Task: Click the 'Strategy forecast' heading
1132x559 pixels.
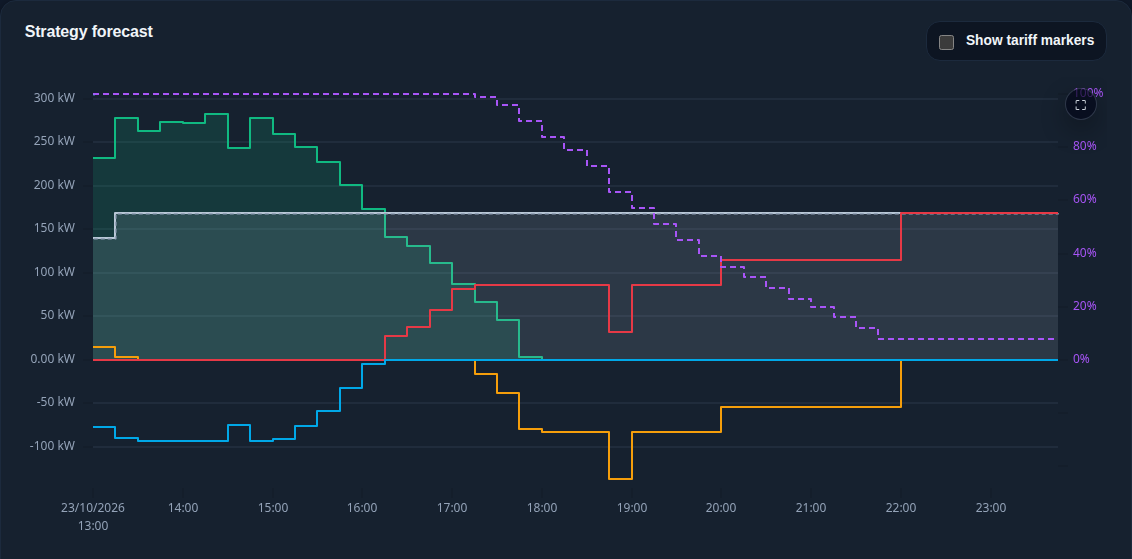Action: pyautogui.click(x=89, y=32)
